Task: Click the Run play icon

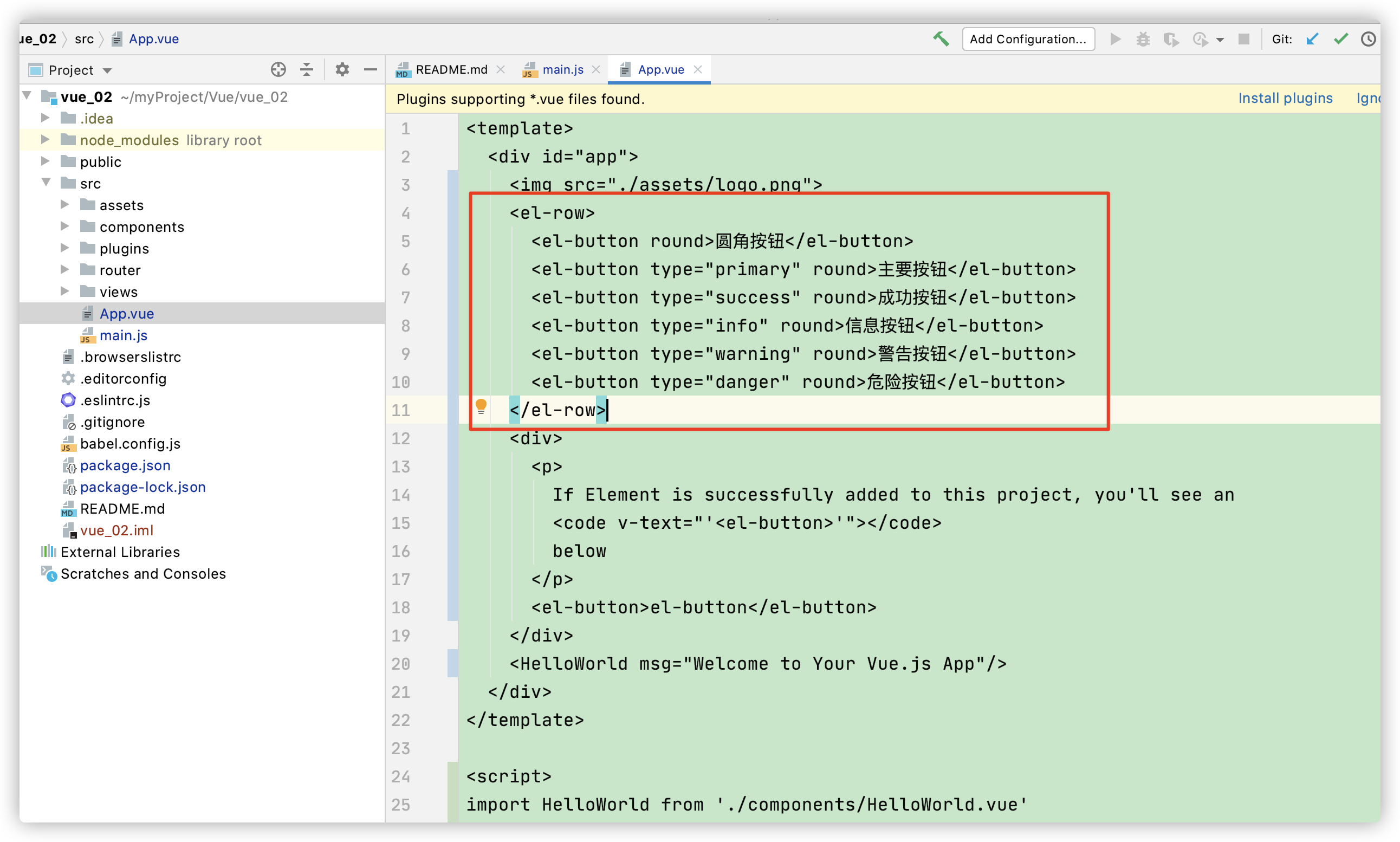Action: tap(1114, 38)
